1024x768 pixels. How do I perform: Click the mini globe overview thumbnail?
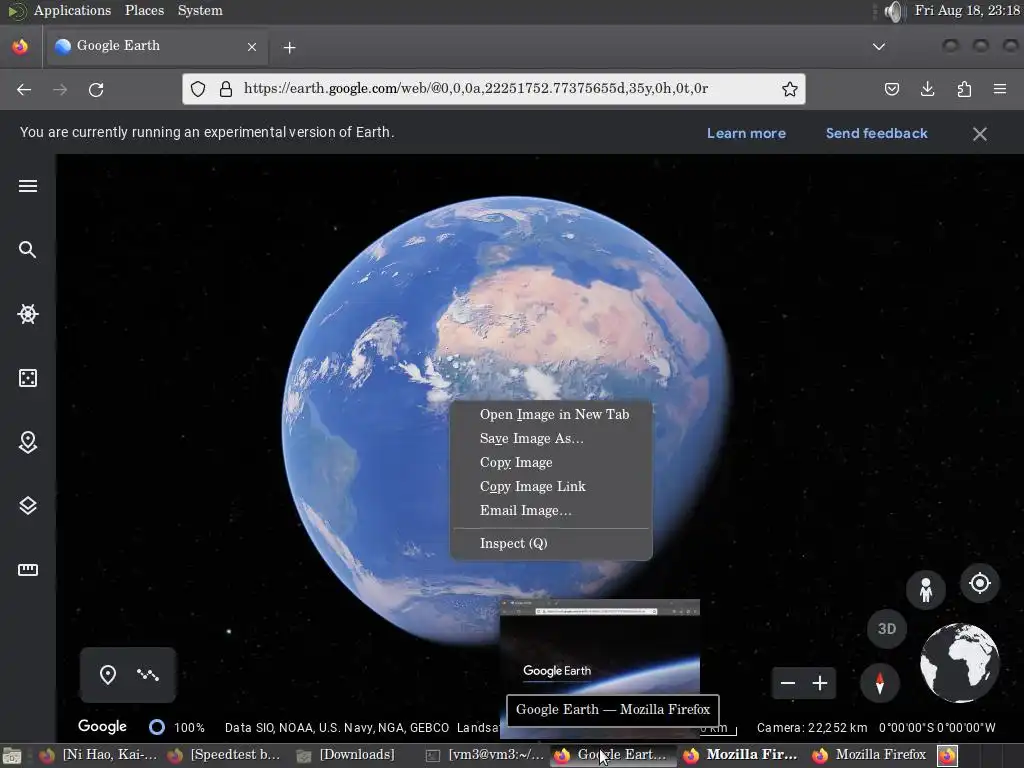point(959,663)
